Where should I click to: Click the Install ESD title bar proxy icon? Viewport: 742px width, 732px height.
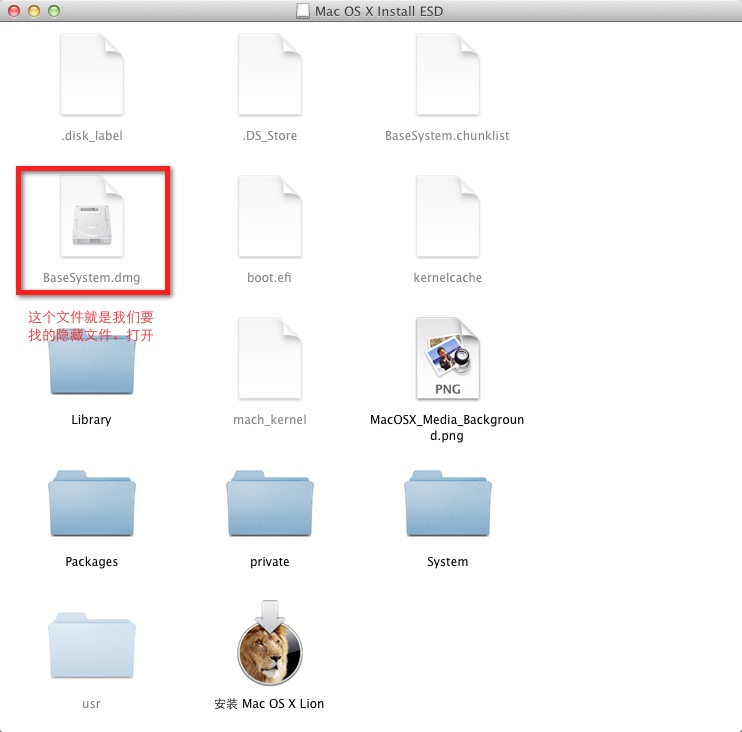(302, 11)
